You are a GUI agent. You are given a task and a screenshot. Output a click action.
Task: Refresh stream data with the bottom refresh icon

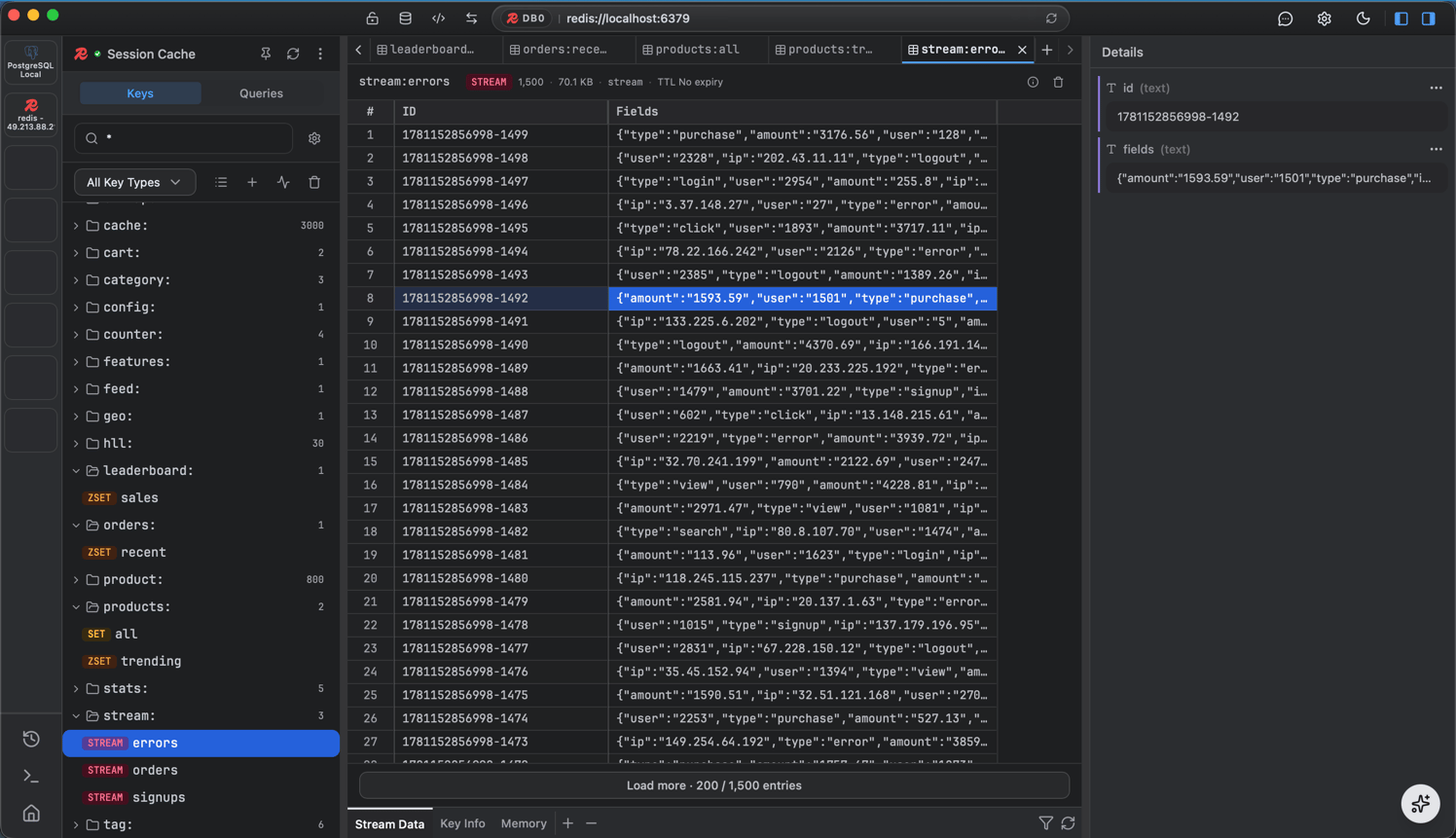click(x=1068, y=823)
